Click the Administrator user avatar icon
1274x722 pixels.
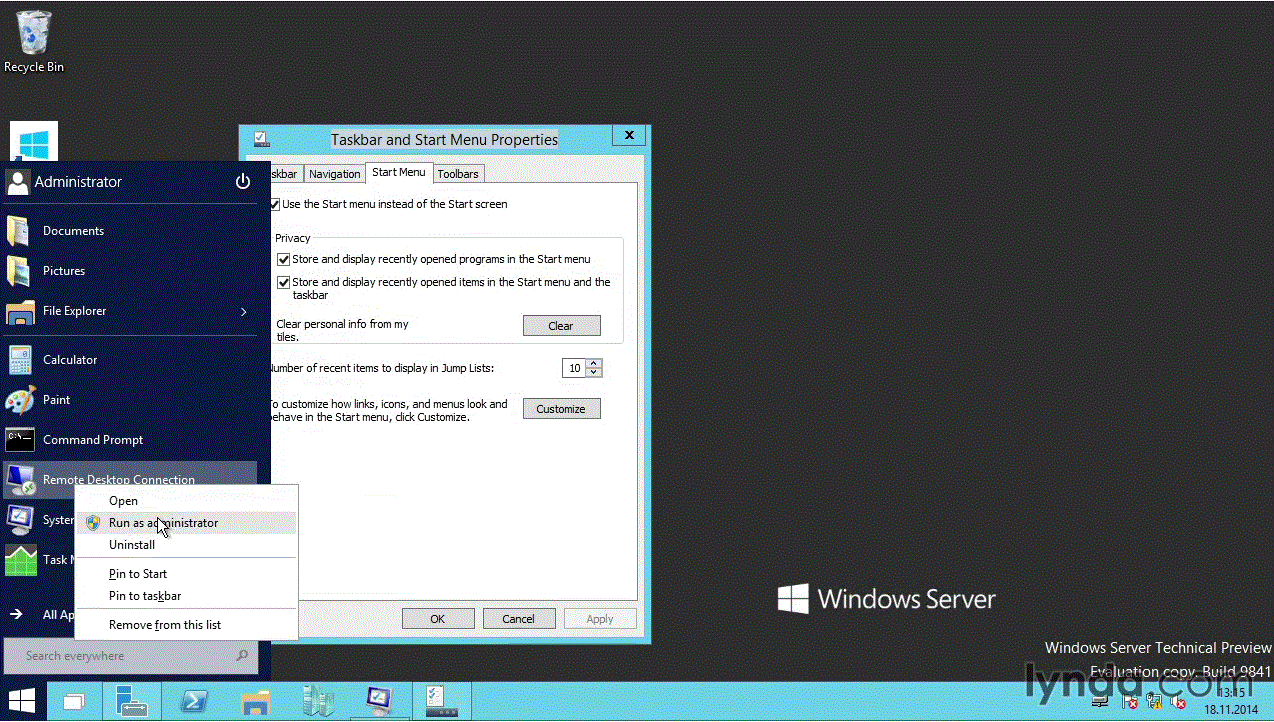point(17,182)
